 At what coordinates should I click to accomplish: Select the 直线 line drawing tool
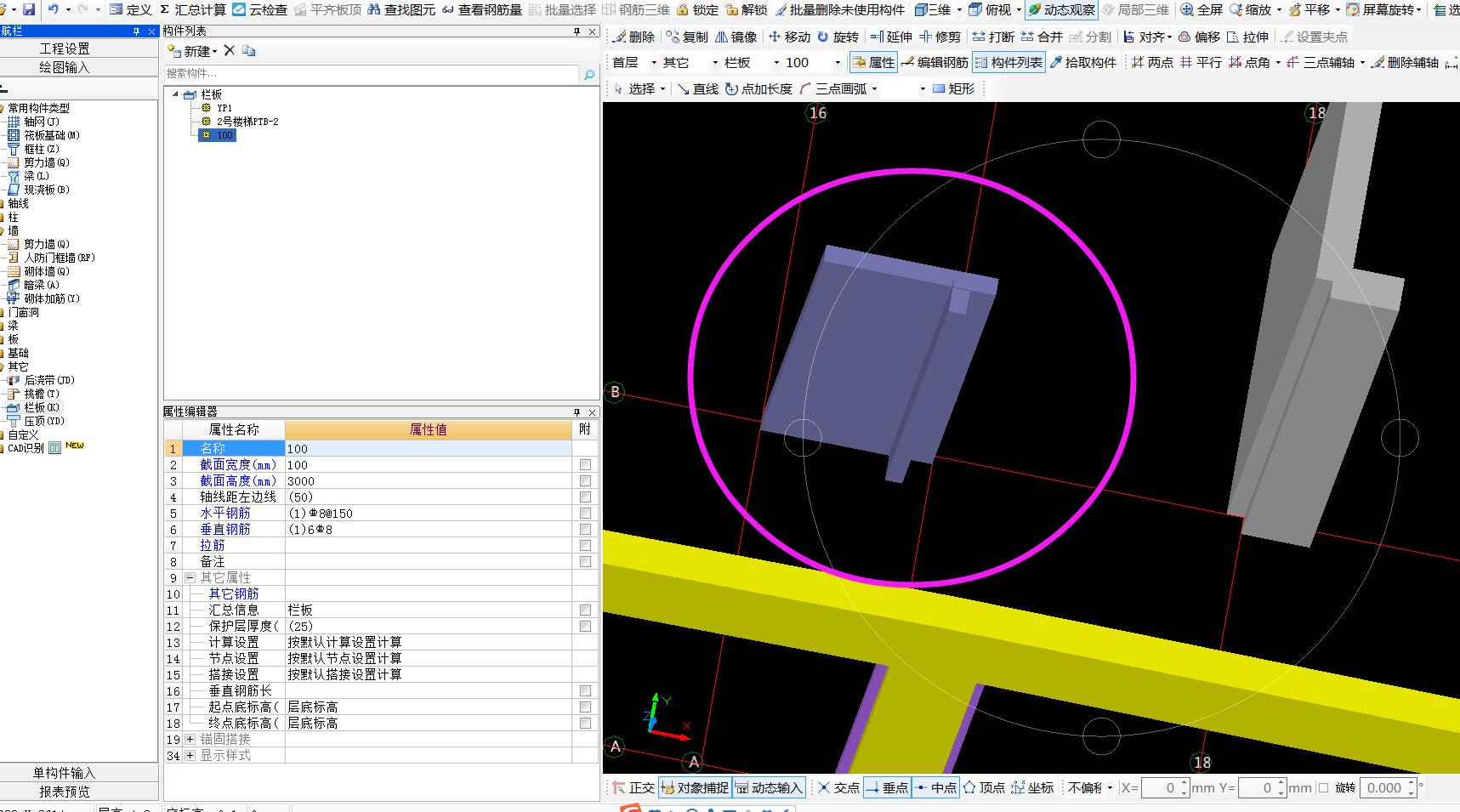coord(698,88)
